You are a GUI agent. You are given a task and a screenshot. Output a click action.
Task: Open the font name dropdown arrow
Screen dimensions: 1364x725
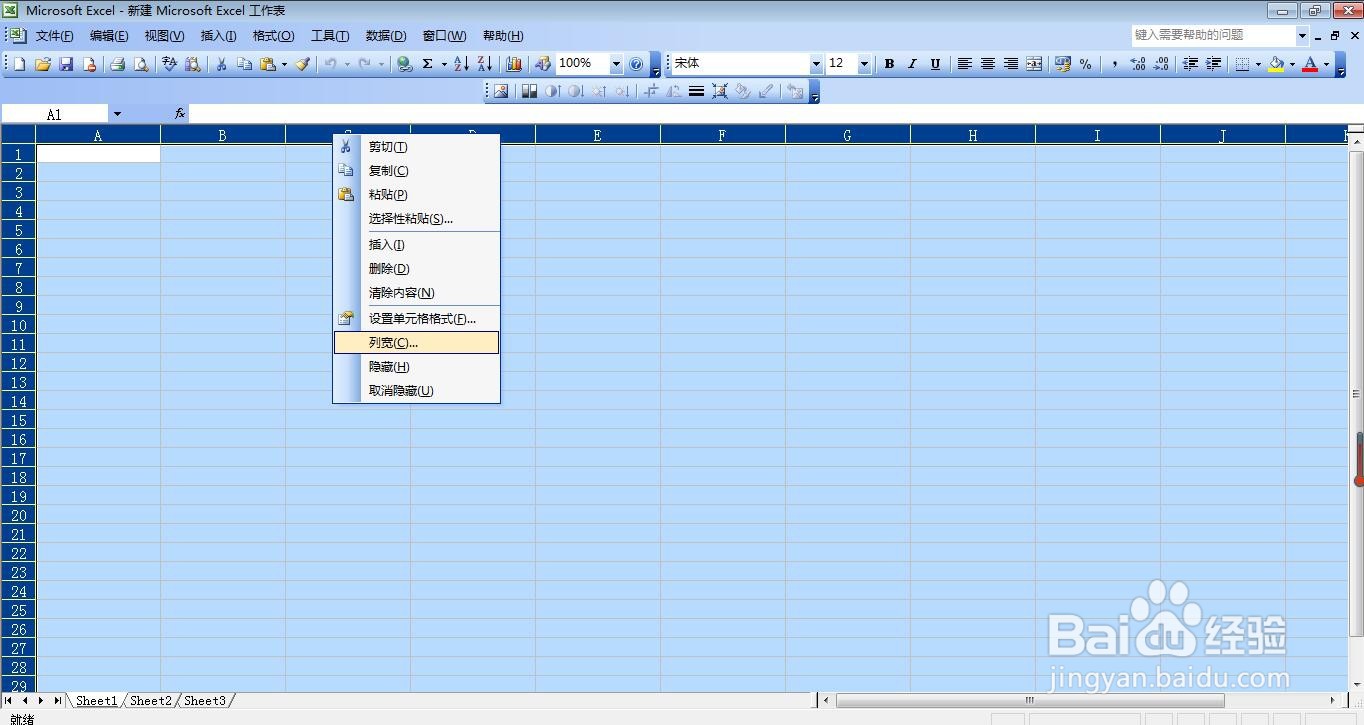tap(816, 64)
